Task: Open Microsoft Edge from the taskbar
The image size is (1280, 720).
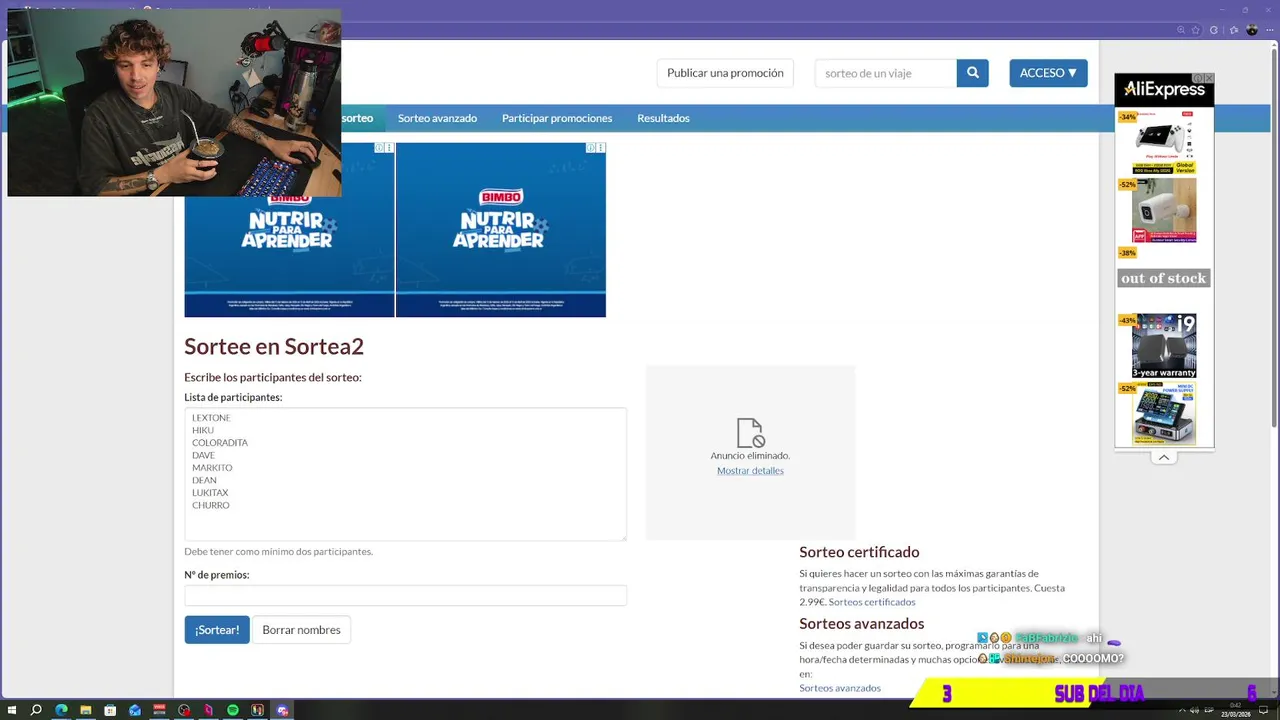Action: [x=61, y=710]
